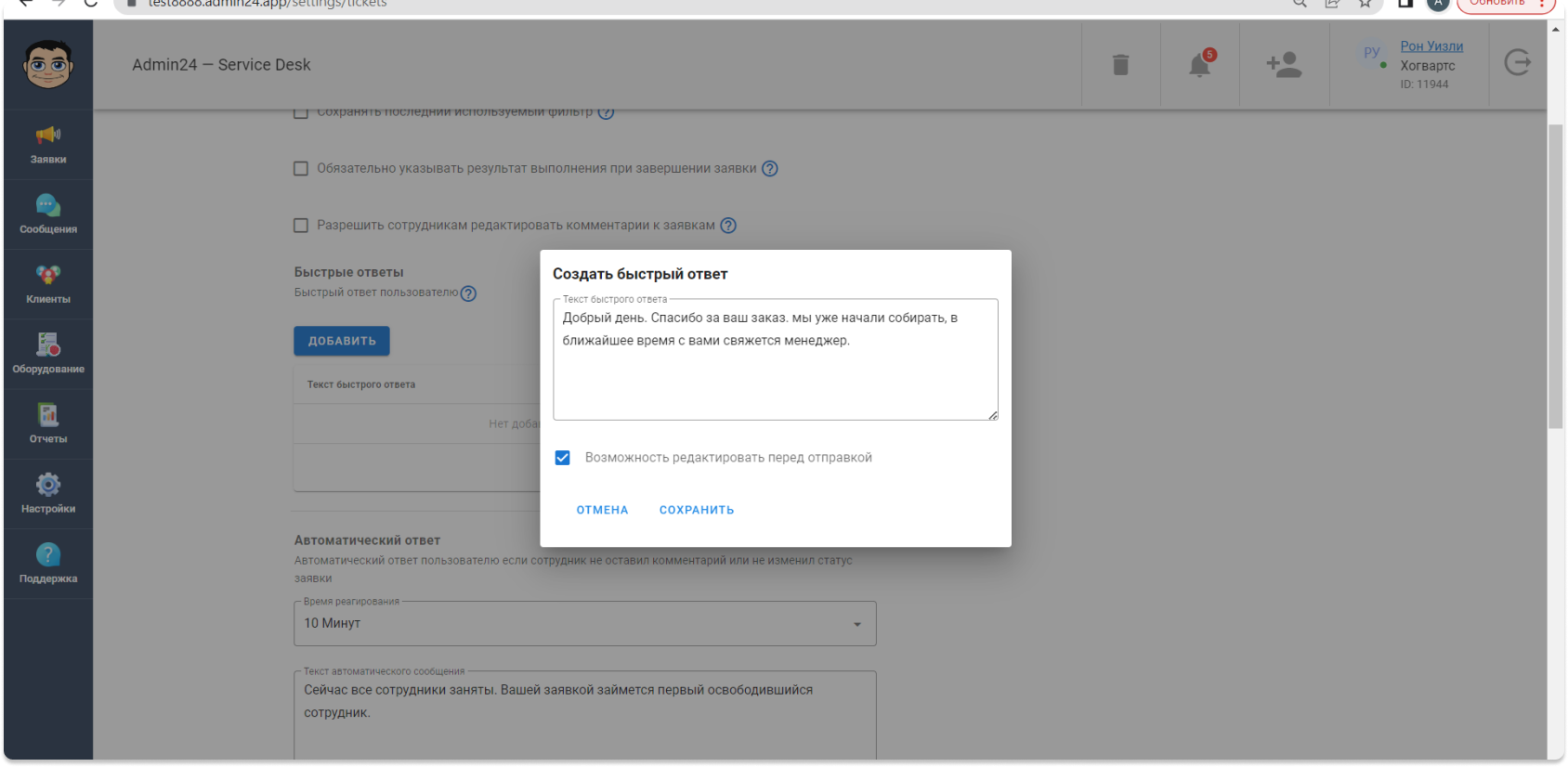This screenshot has width=1568, height=767.
Task: Open the Отчеты sidebar section
Action: 48,424
